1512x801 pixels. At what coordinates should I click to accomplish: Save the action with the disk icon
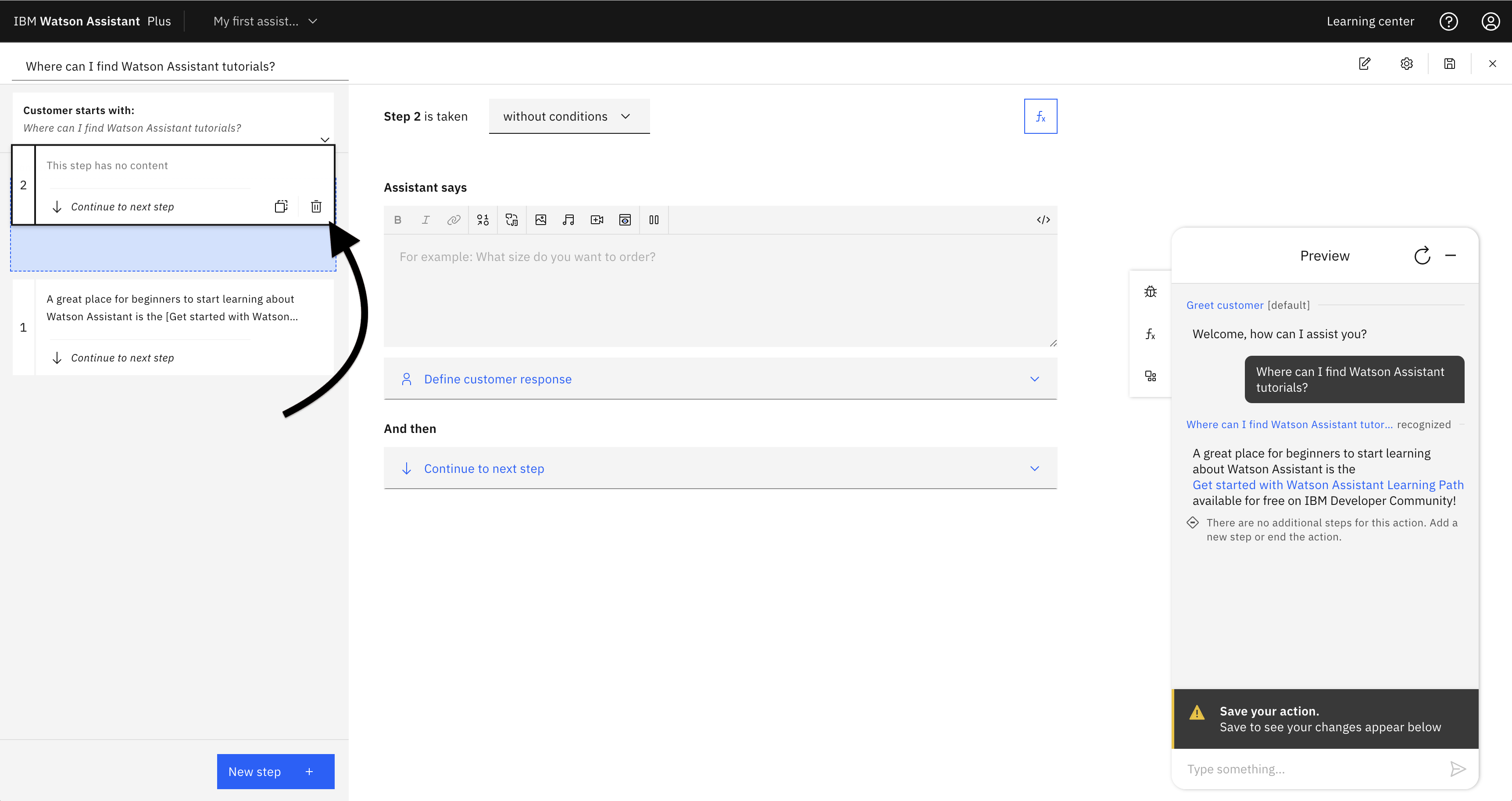[1450, 63]
